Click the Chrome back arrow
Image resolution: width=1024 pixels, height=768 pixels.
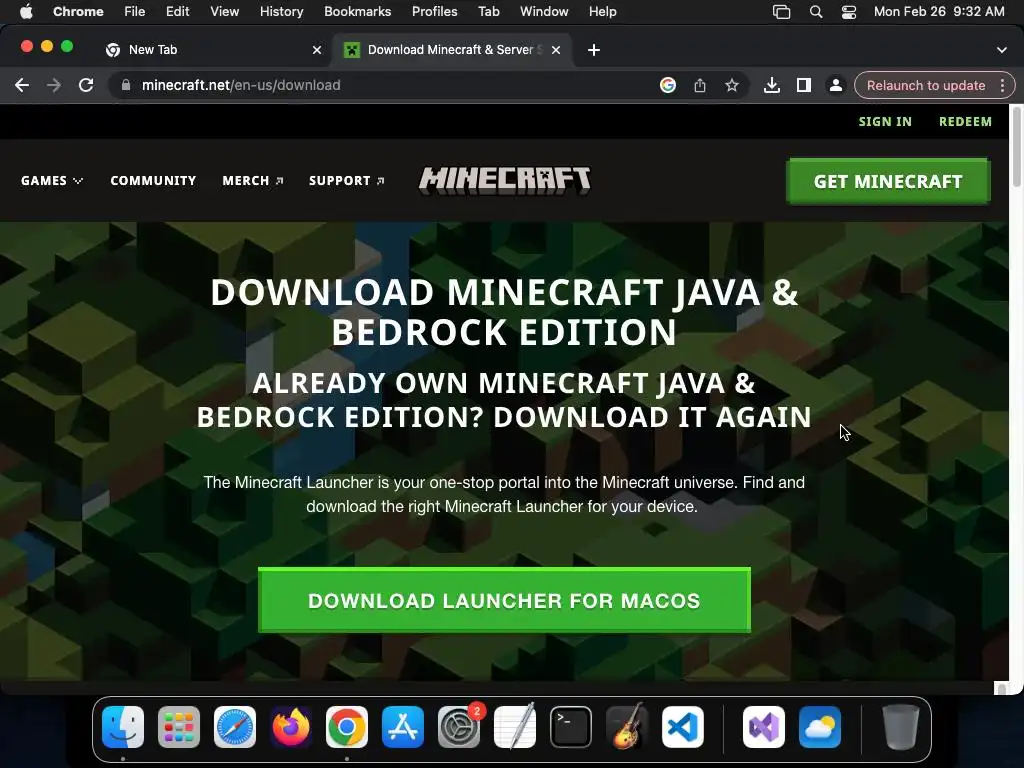(x=22, y=85)
